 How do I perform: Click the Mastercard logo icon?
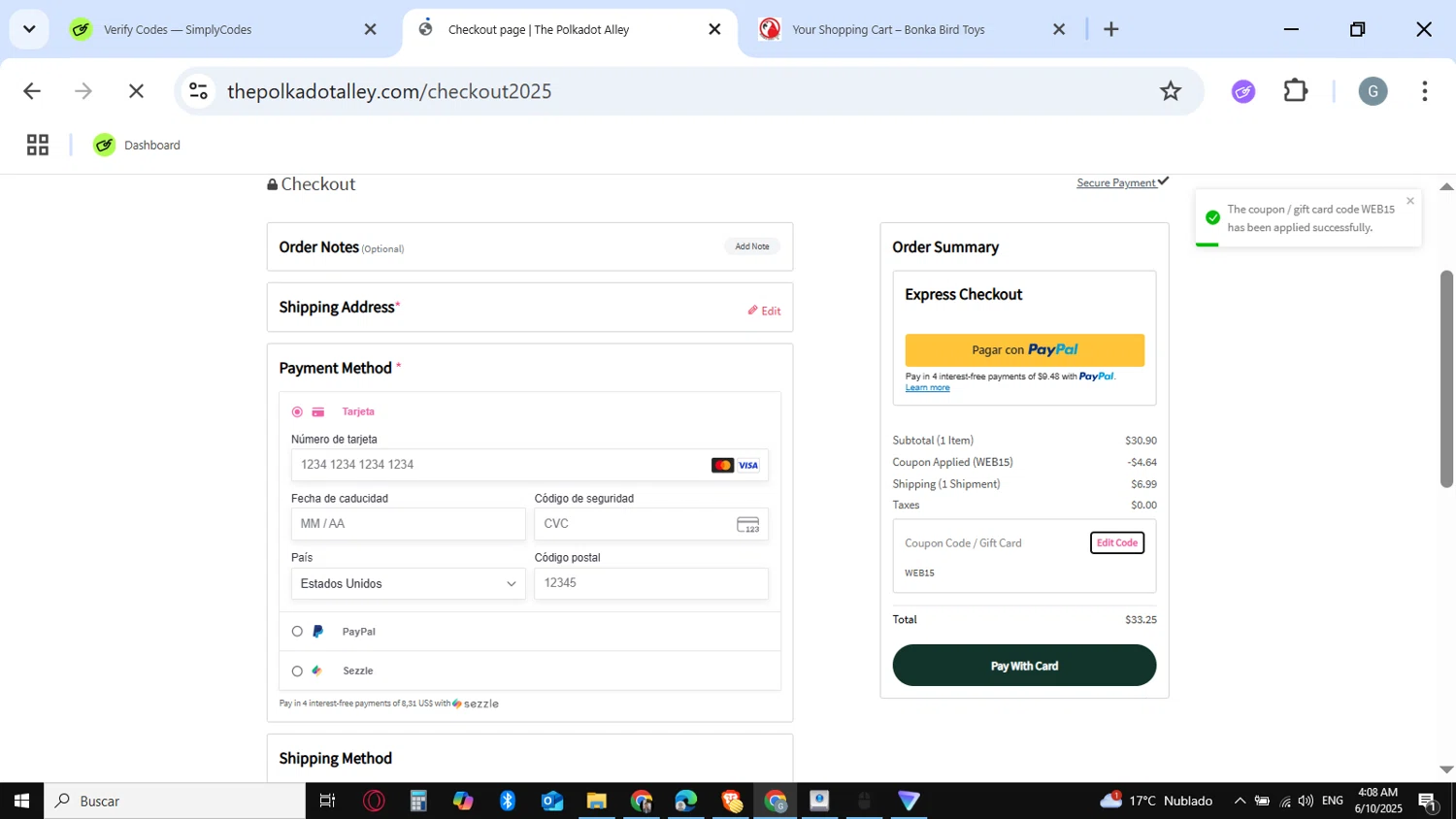pos(722,466)
